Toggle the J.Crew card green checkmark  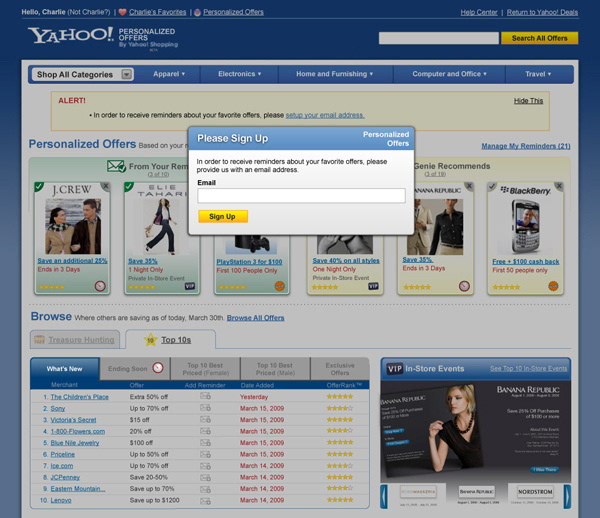(39, 187)
